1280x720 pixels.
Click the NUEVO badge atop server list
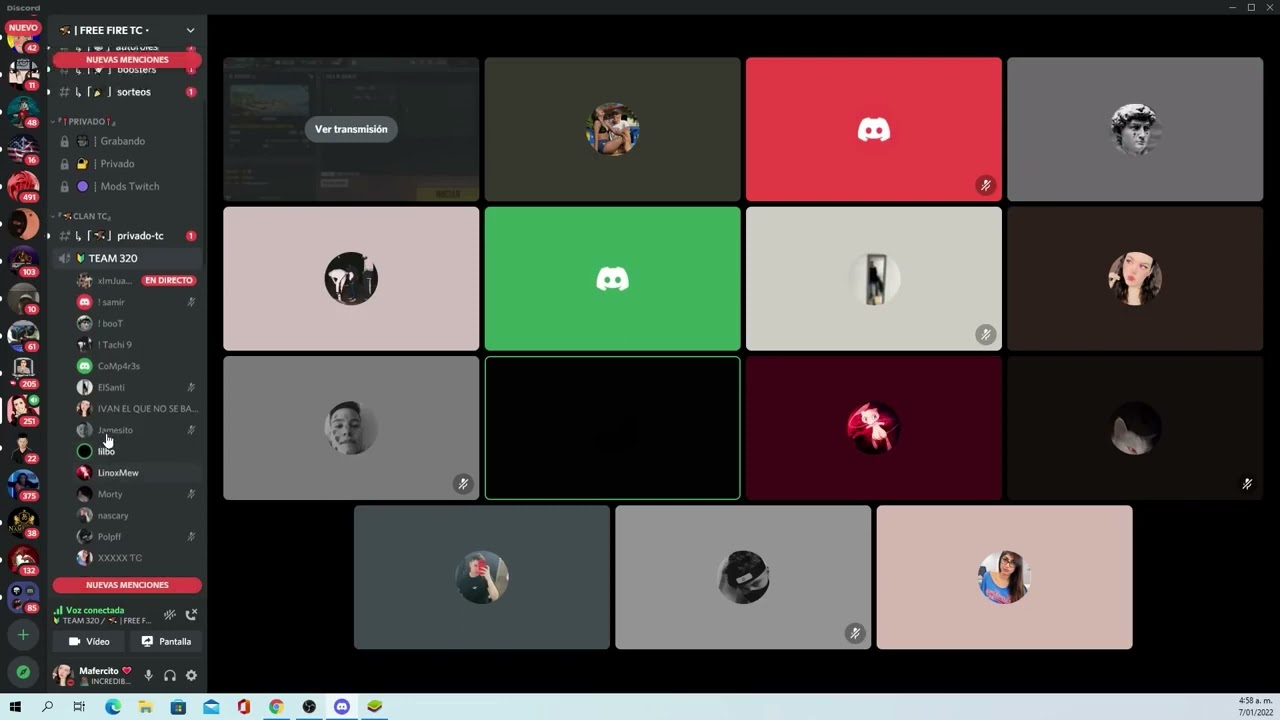click(23, 28)
